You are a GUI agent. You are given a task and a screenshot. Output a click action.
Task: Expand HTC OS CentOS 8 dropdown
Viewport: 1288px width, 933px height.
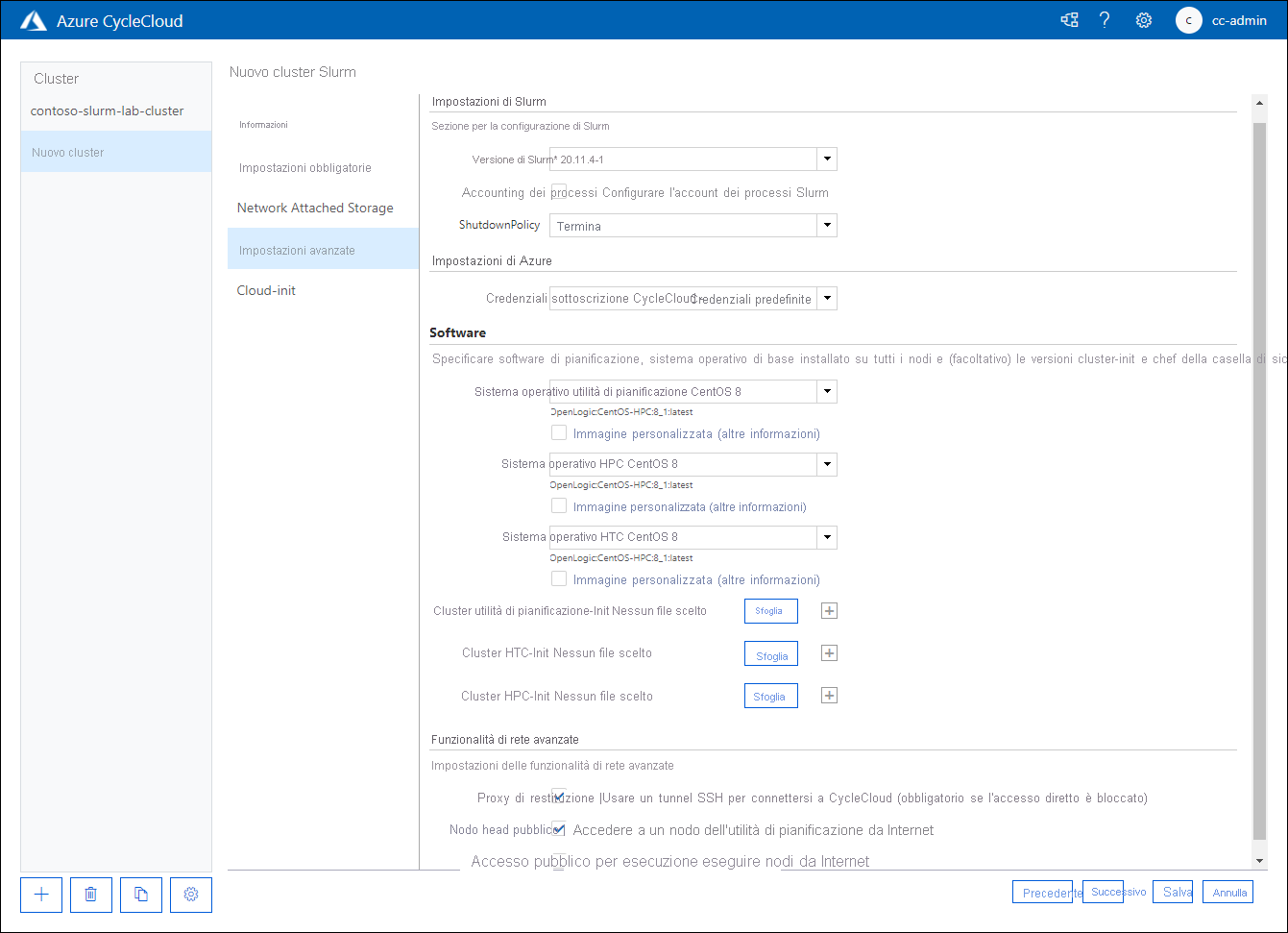pos(827,537)
